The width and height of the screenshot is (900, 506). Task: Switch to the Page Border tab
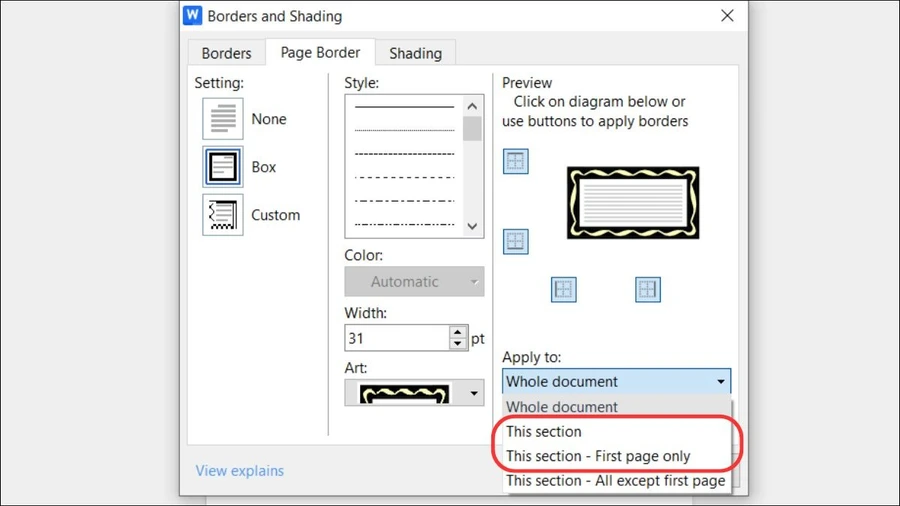[320, 52]
